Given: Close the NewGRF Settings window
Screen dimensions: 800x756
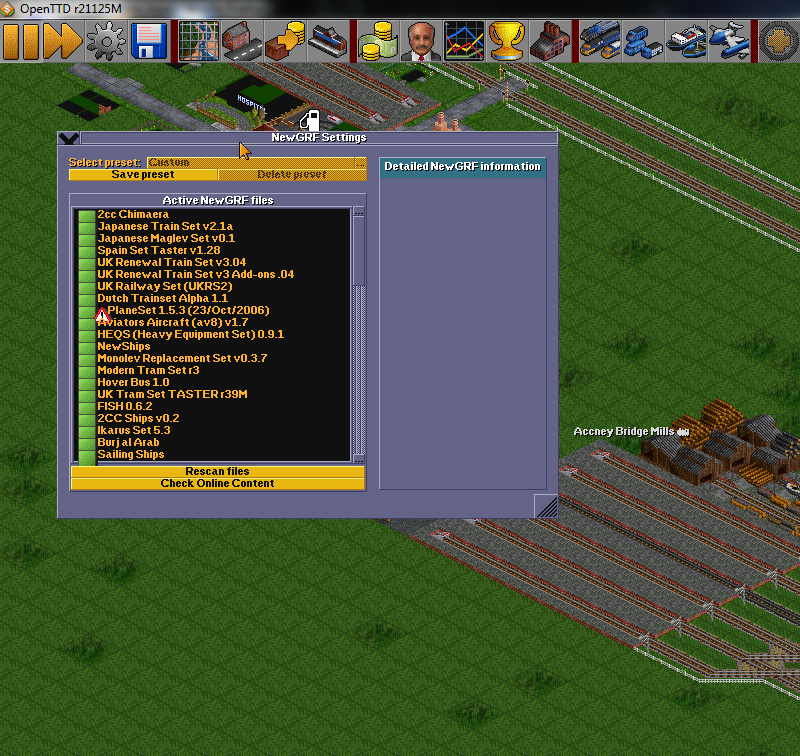Looking at the screenshot, I should click(69, 138).
